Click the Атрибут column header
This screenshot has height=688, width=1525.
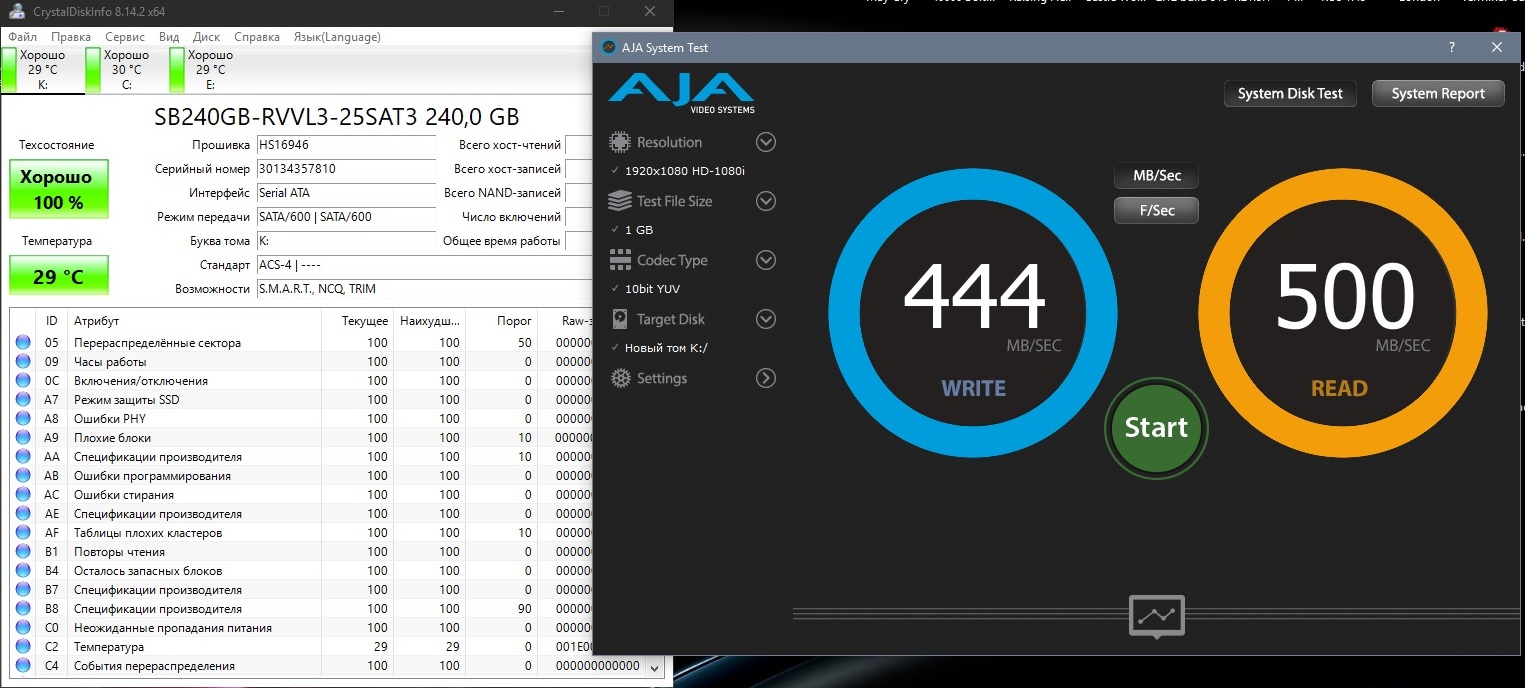point(194,321)
